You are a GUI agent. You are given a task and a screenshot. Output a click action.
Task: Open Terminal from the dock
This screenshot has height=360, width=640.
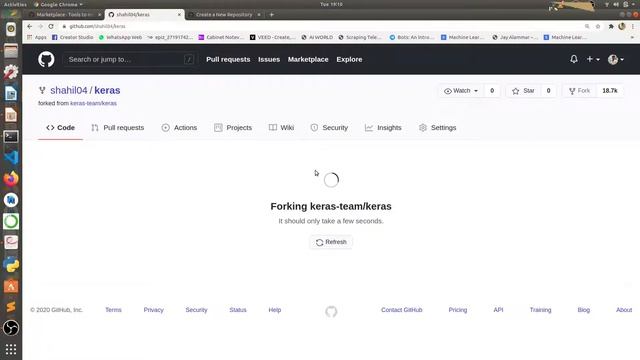(11, 136)
